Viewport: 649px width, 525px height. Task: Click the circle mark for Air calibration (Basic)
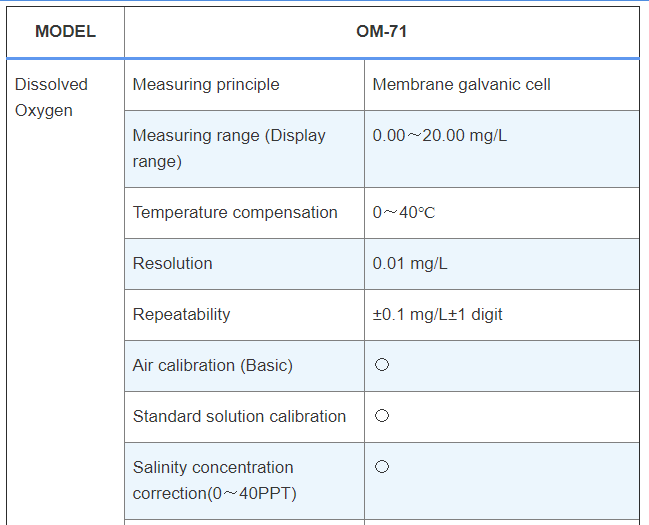(381, 365)
